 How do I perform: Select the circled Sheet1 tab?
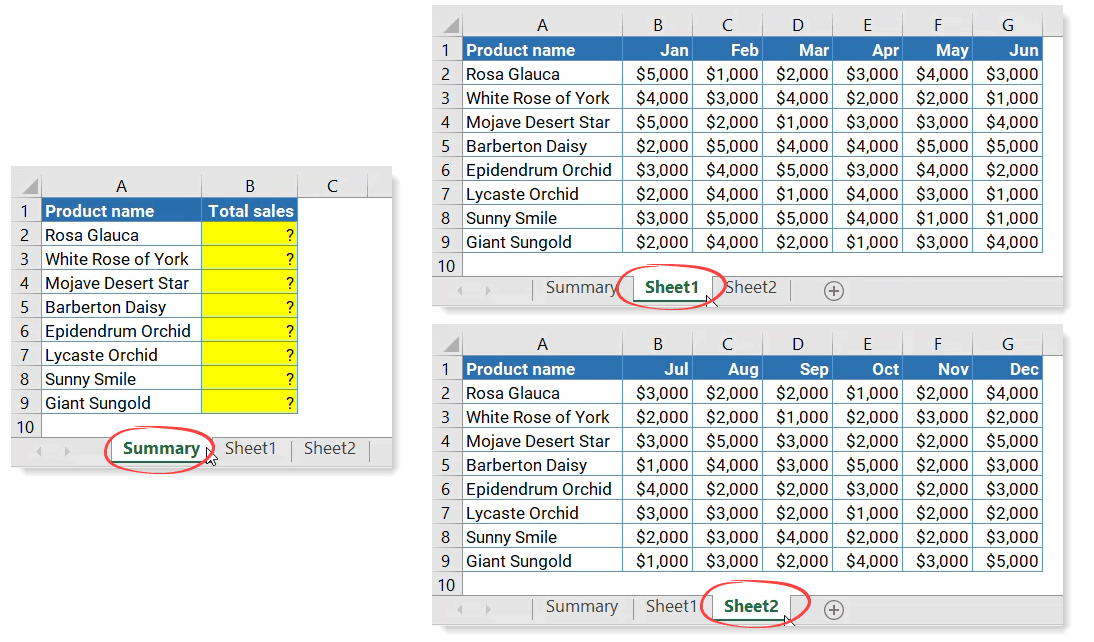pyautogui.click(x=671, y=287)
